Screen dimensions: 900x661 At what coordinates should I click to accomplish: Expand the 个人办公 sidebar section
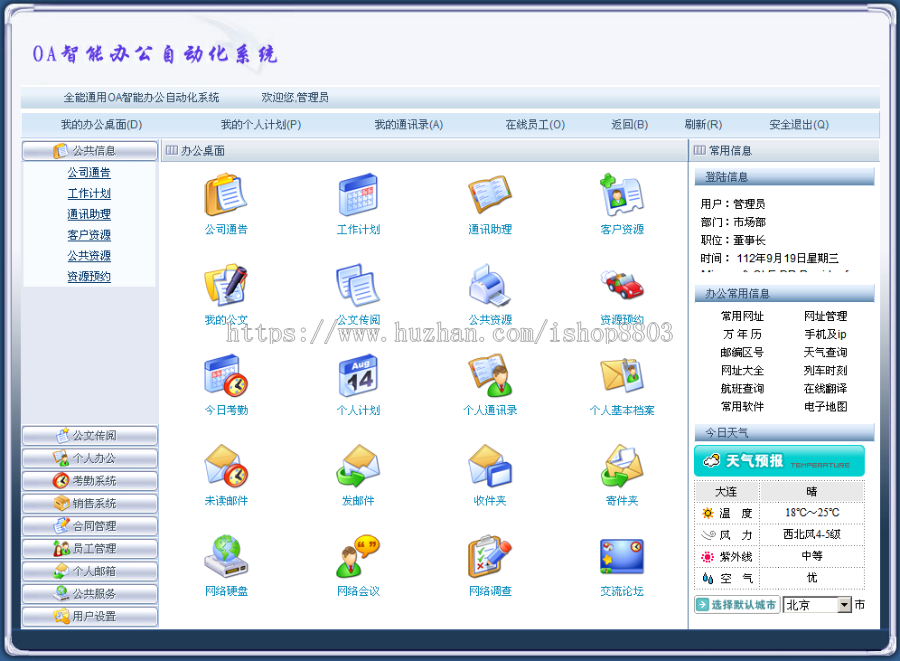[90, 458]
